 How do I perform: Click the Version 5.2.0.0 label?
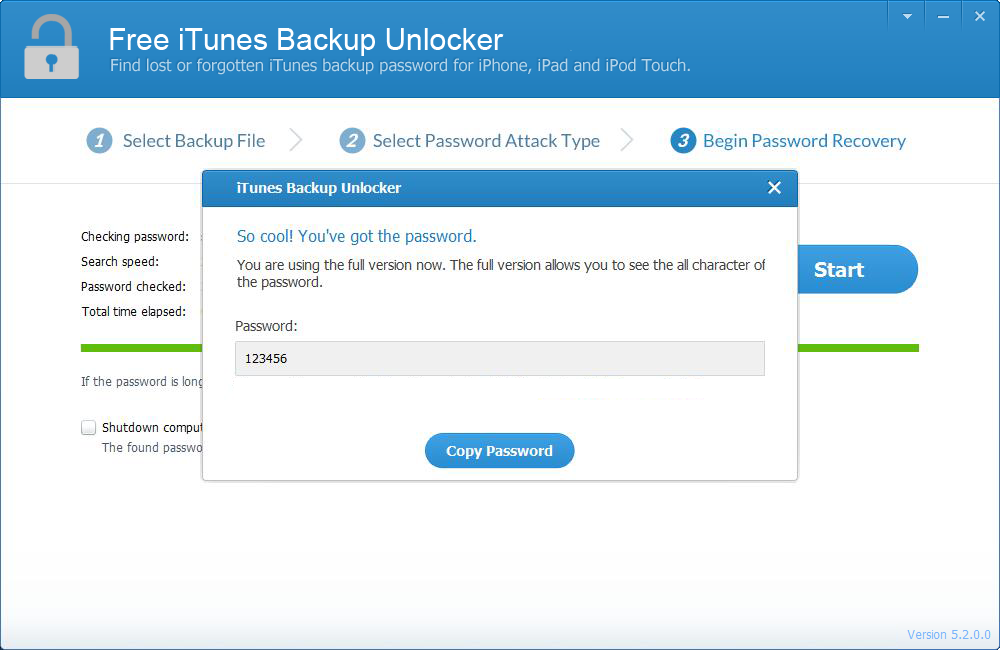[949, 634]
